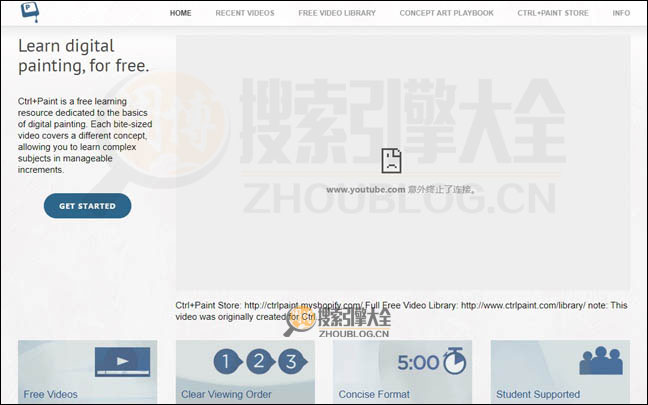Open the Free Videos card
This screenshot has height=405, width=648.
click(88, 372)
